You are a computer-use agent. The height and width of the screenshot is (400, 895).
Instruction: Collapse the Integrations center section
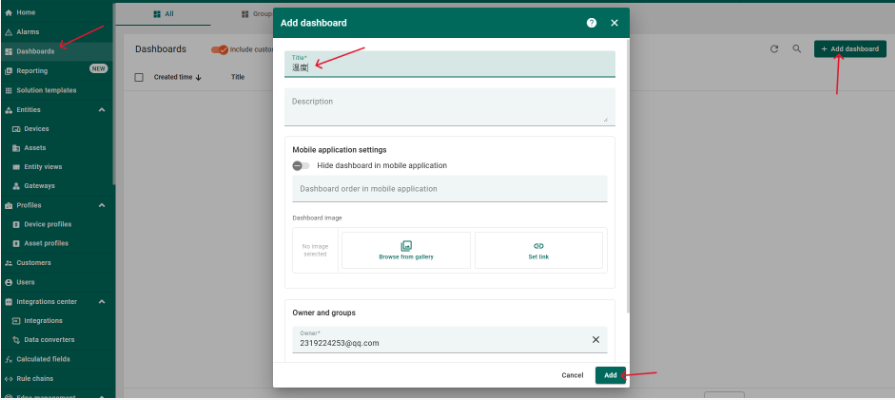click(102, 301)
